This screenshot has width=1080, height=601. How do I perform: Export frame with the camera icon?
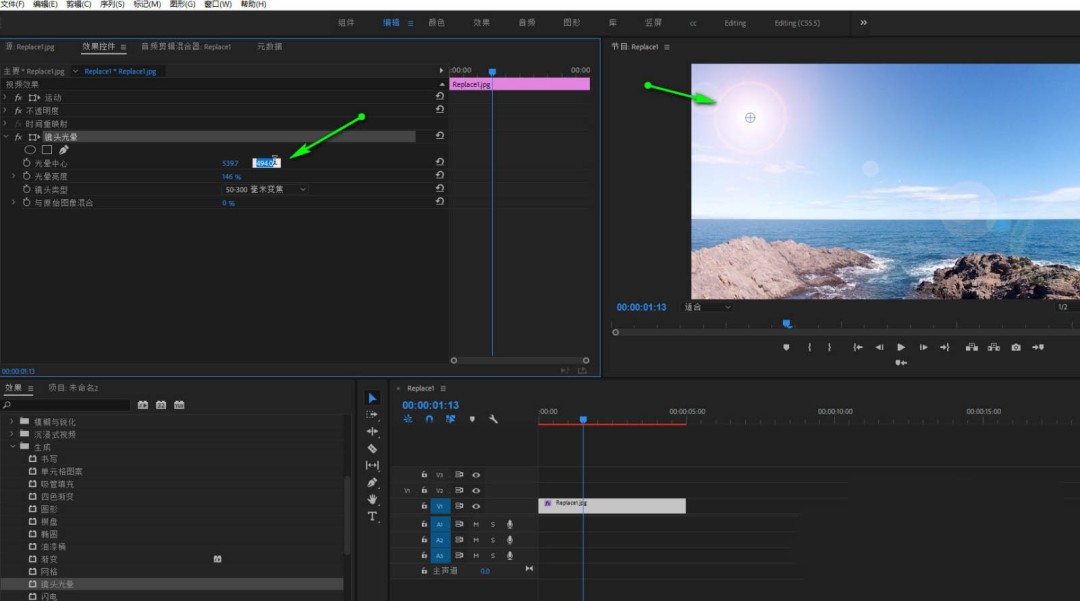pyautogui.click(x=1016, y=348)
